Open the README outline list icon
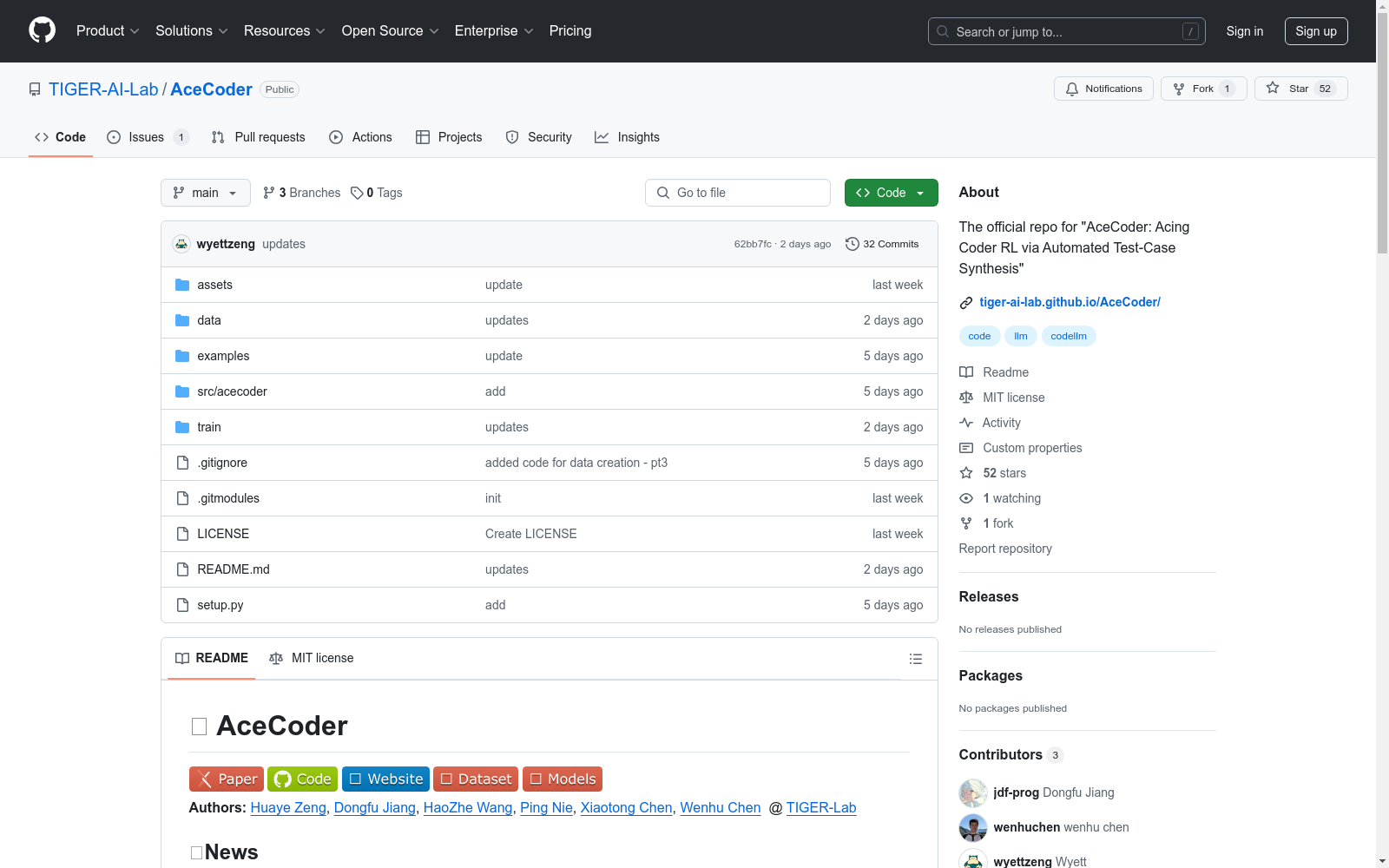The image size is (1389, 868). pos(916,659)
